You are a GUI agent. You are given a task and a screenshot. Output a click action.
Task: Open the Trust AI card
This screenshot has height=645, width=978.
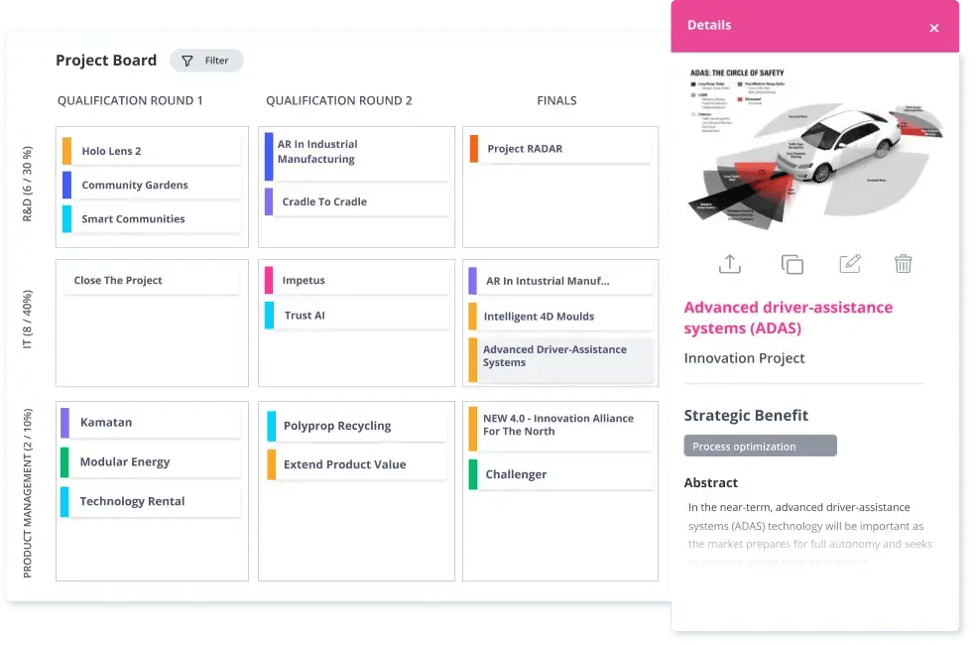(355, 316)
